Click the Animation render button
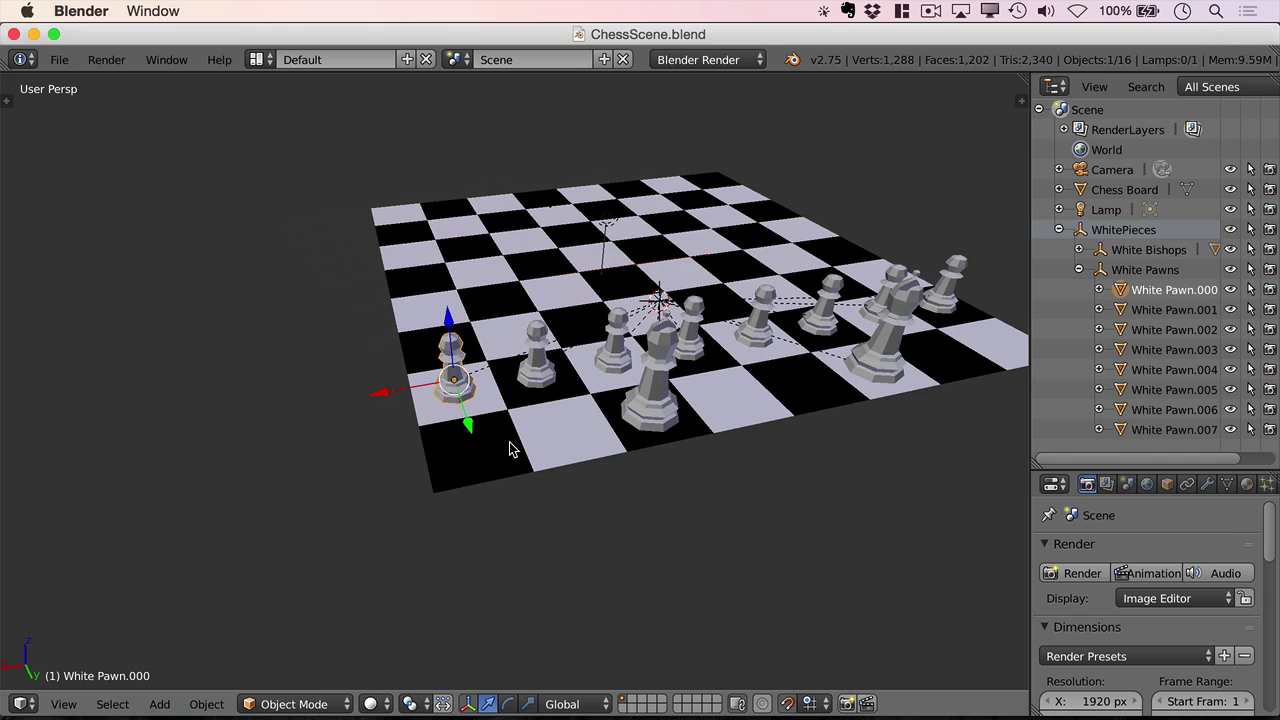Image resolution: width=1280 pixels, height=720 pixels. pos(1147,573)
